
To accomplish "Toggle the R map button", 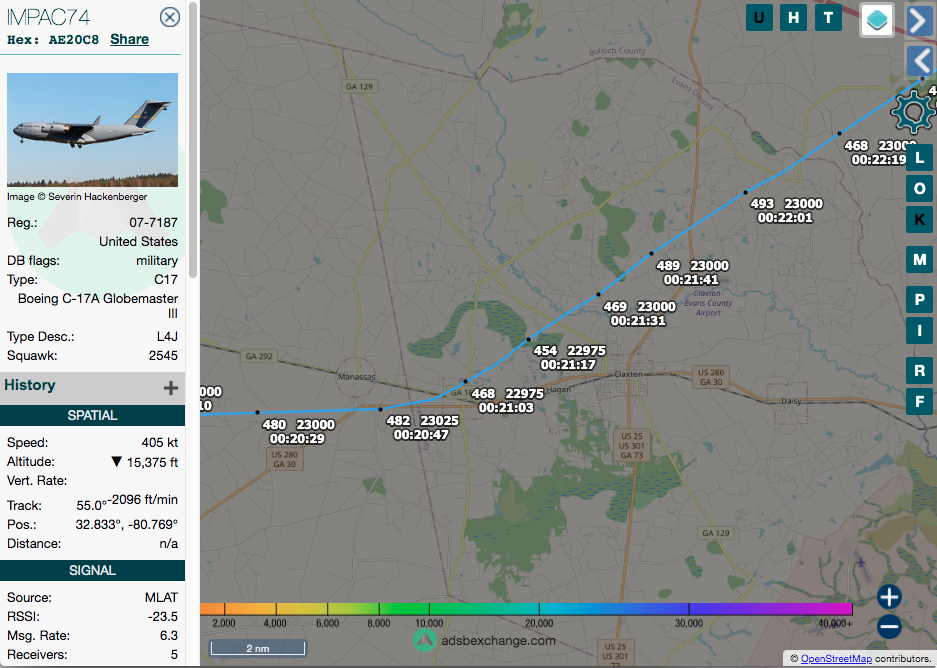I will point(920,370).
